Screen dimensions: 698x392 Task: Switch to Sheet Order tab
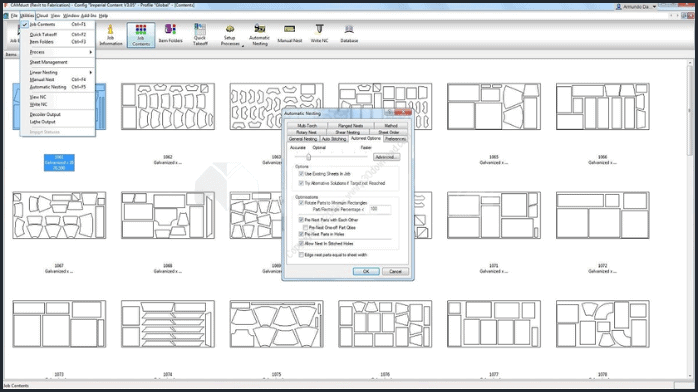pos(389,133)
